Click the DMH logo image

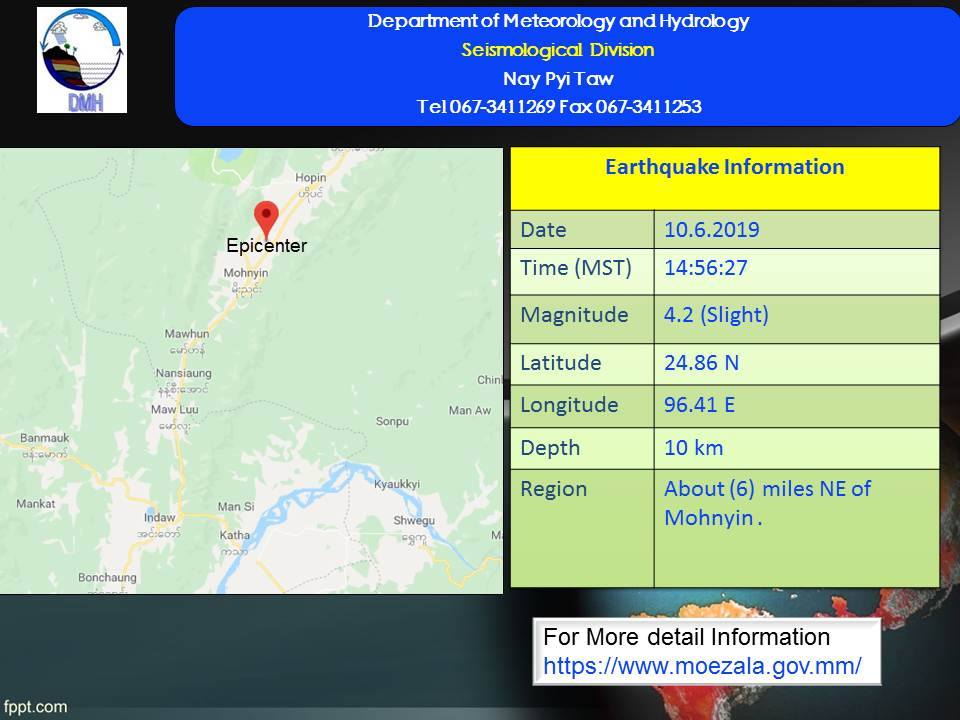(x=82, y=60)
